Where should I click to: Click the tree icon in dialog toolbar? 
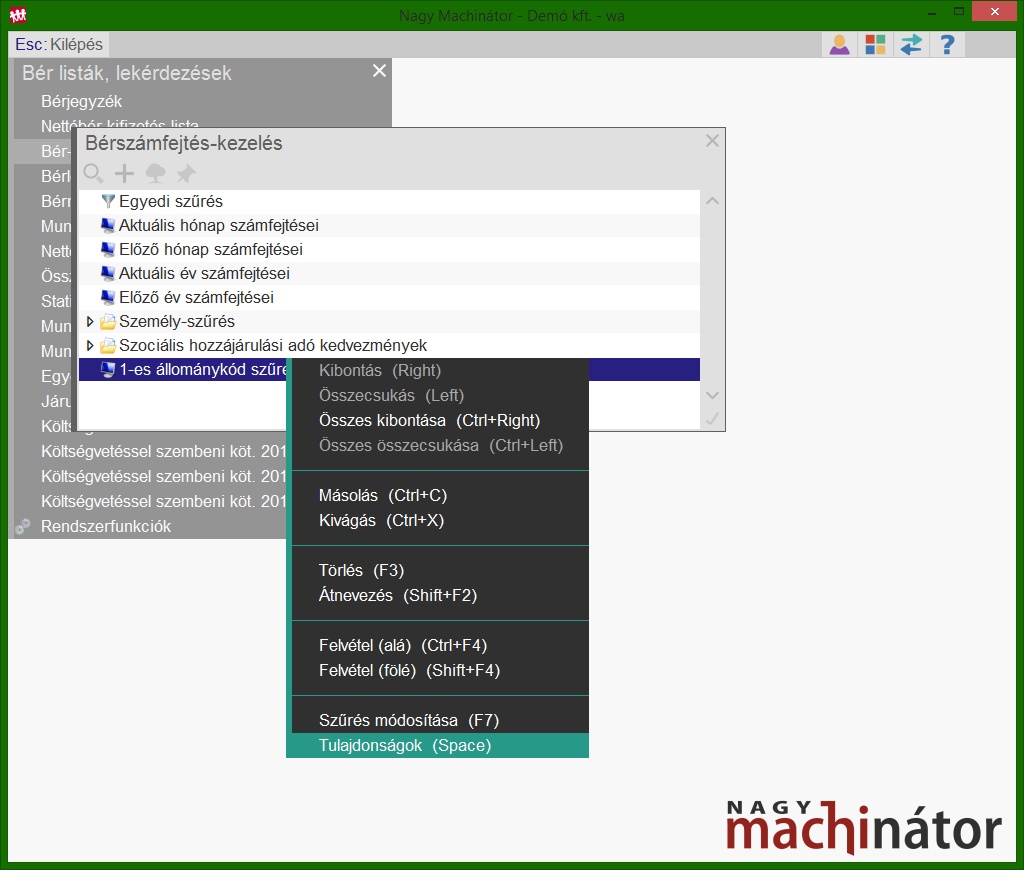(x=155, y=174)
